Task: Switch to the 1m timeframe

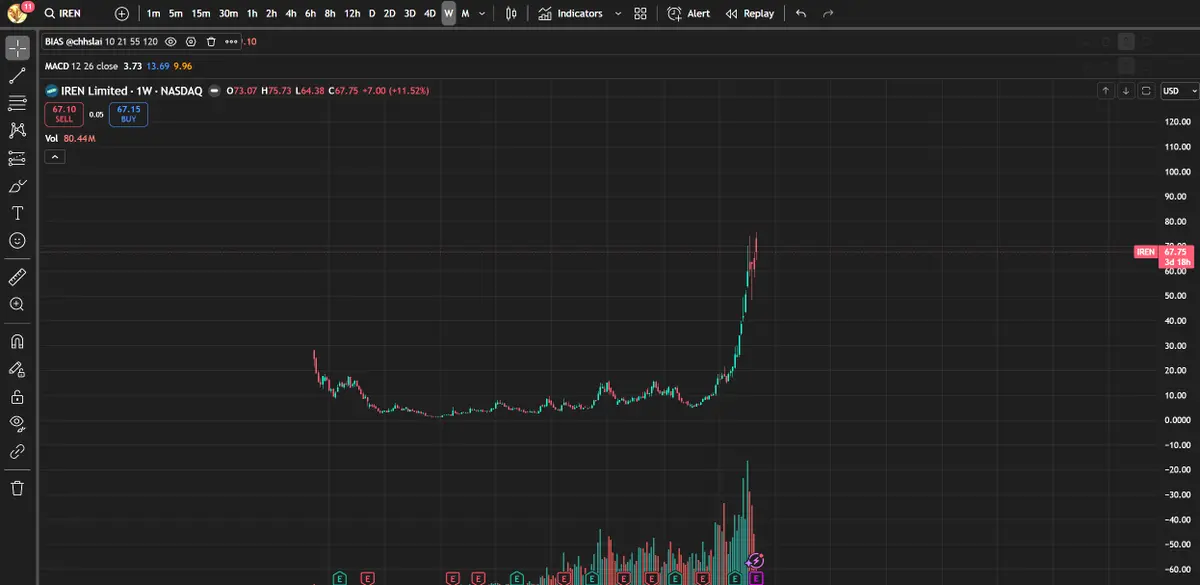Action: [153, 14]
